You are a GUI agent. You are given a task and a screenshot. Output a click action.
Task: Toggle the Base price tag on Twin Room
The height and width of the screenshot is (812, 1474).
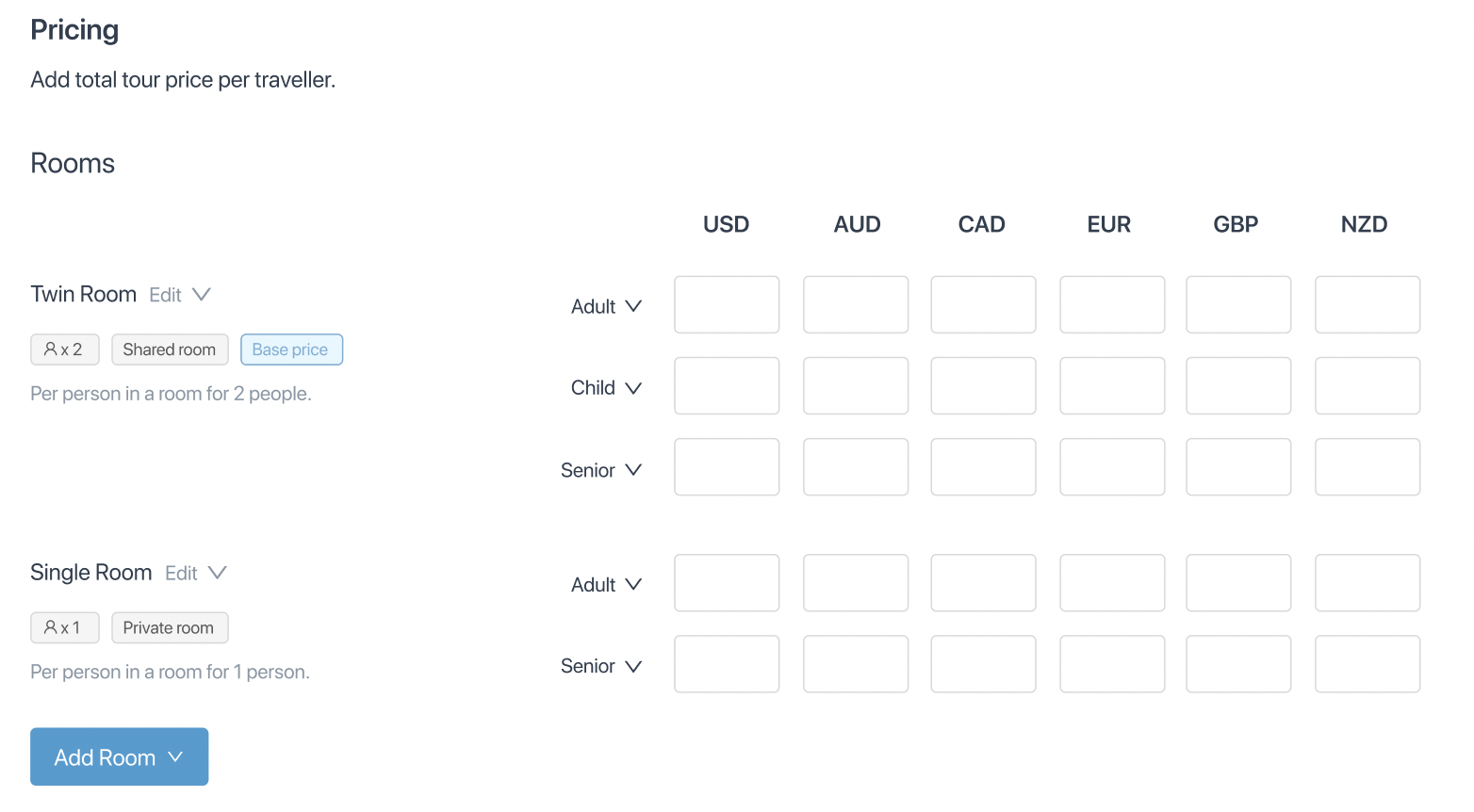click(x=291, y=349)
